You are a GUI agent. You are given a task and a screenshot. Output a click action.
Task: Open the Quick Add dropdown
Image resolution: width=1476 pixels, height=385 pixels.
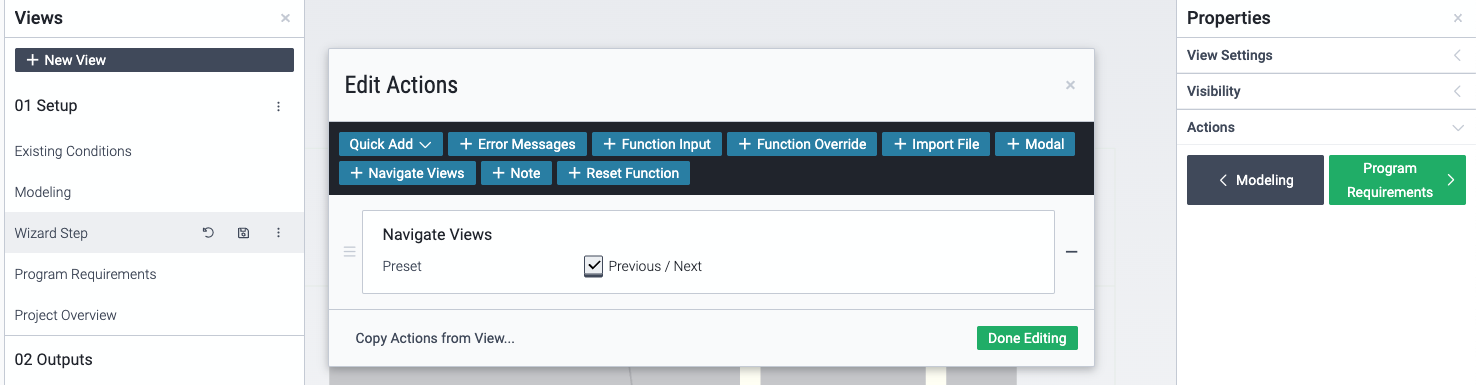coord(390,144)
